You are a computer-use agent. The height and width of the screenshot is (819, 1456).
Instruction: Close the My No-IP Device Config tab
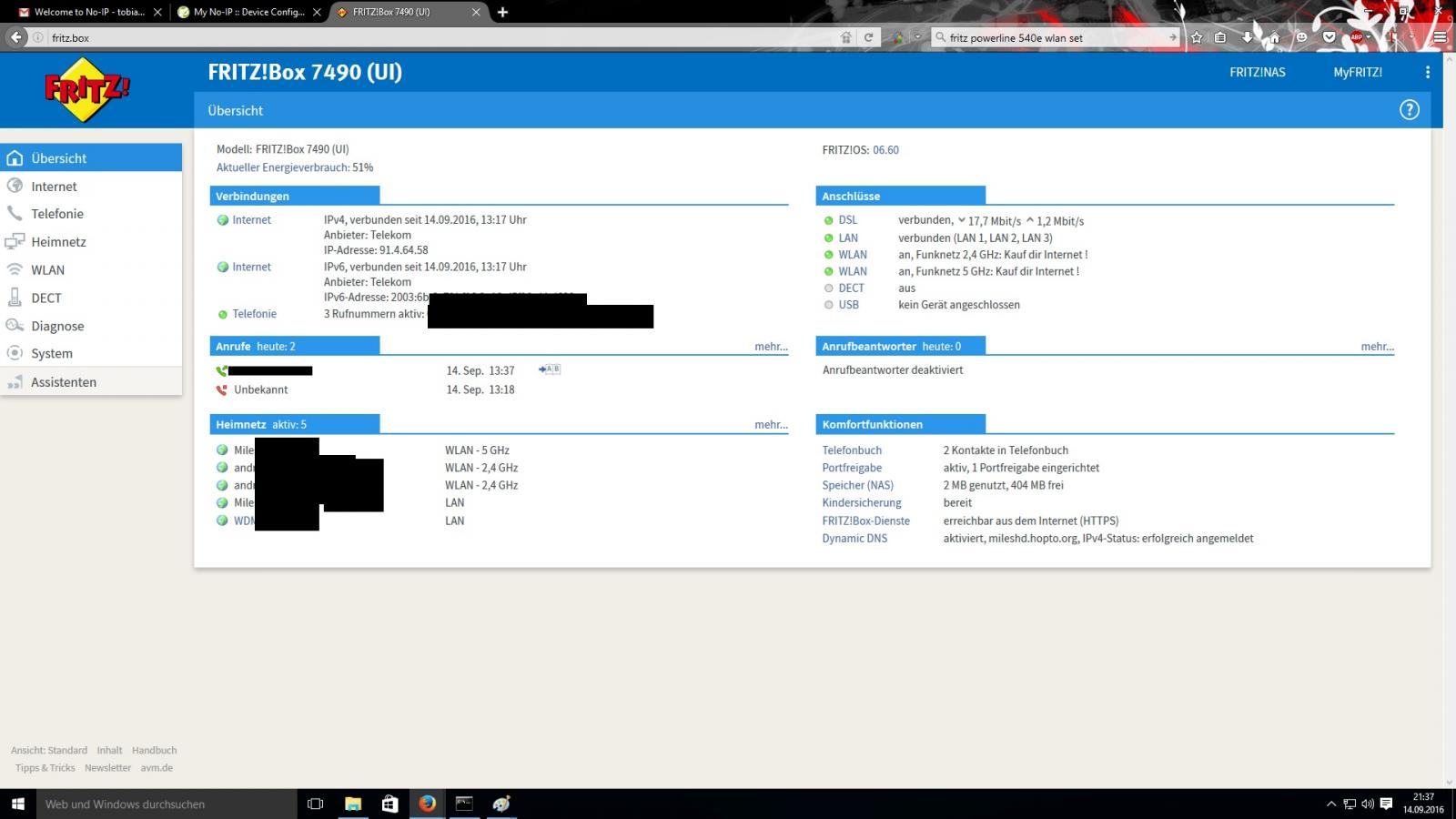click(317, 12)
